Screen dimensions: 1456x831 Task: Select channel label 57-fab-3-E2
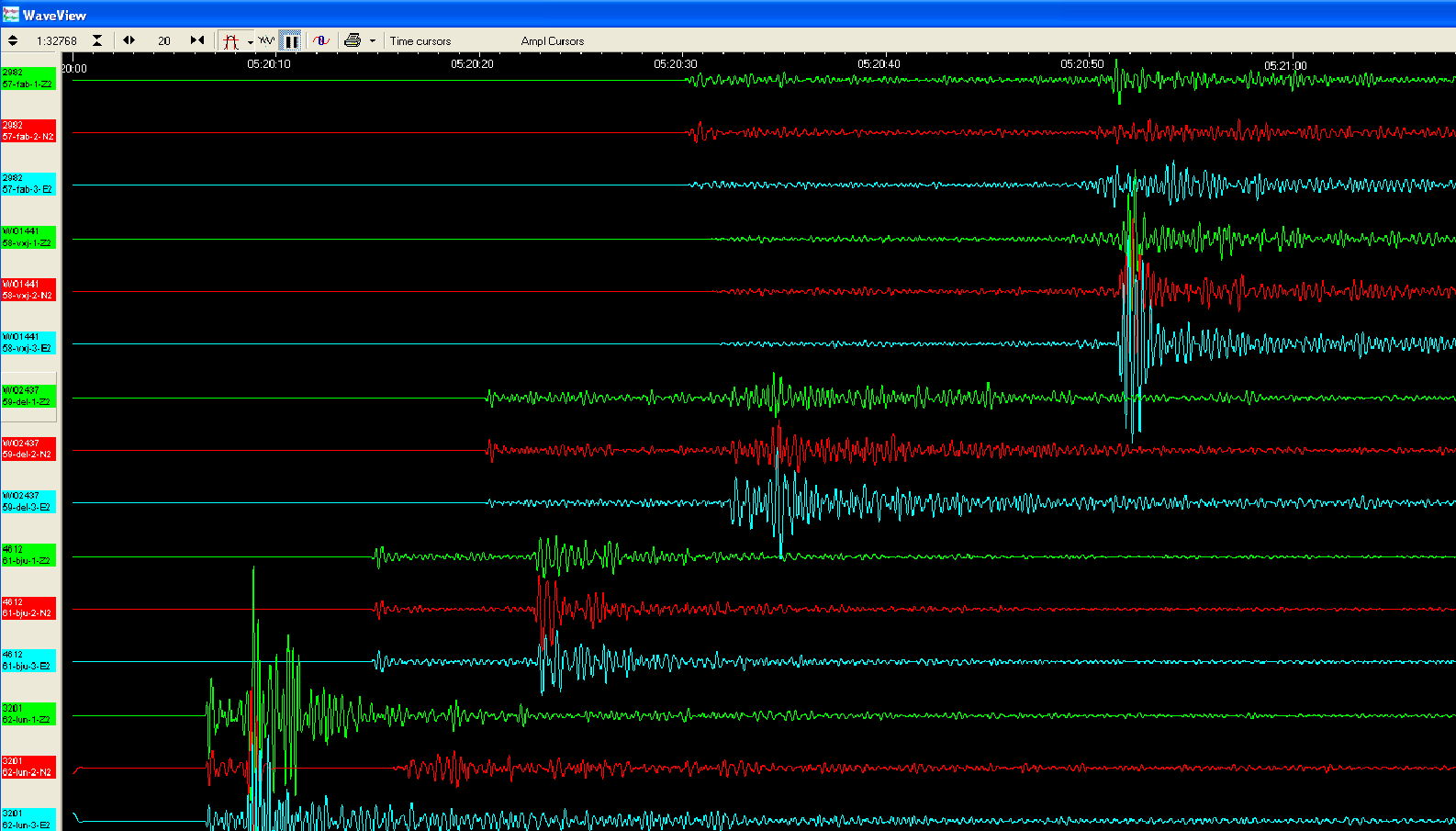tap(28, 184)
